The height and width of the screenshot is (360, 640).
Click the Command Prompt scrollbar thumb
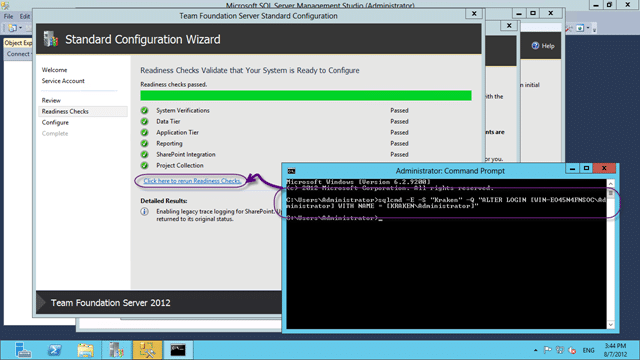point(611,193)
